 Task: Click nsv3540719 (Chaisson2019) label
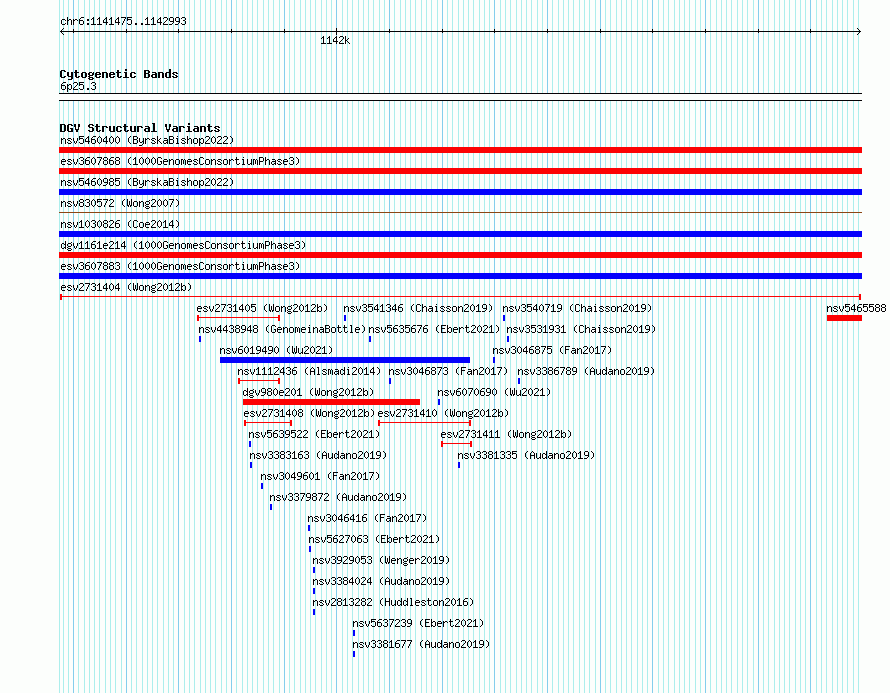click(577, 308)
